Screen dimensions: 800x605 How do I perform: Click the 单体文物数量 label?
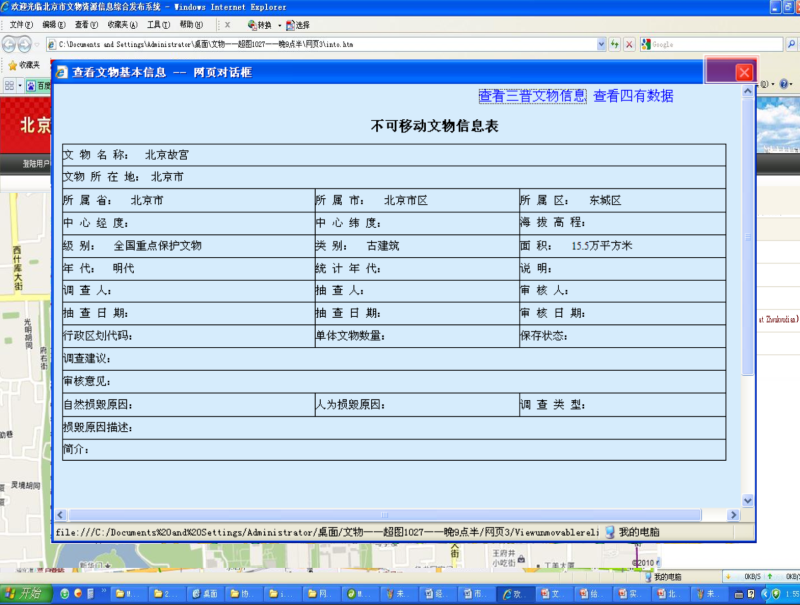click(350, 336)
